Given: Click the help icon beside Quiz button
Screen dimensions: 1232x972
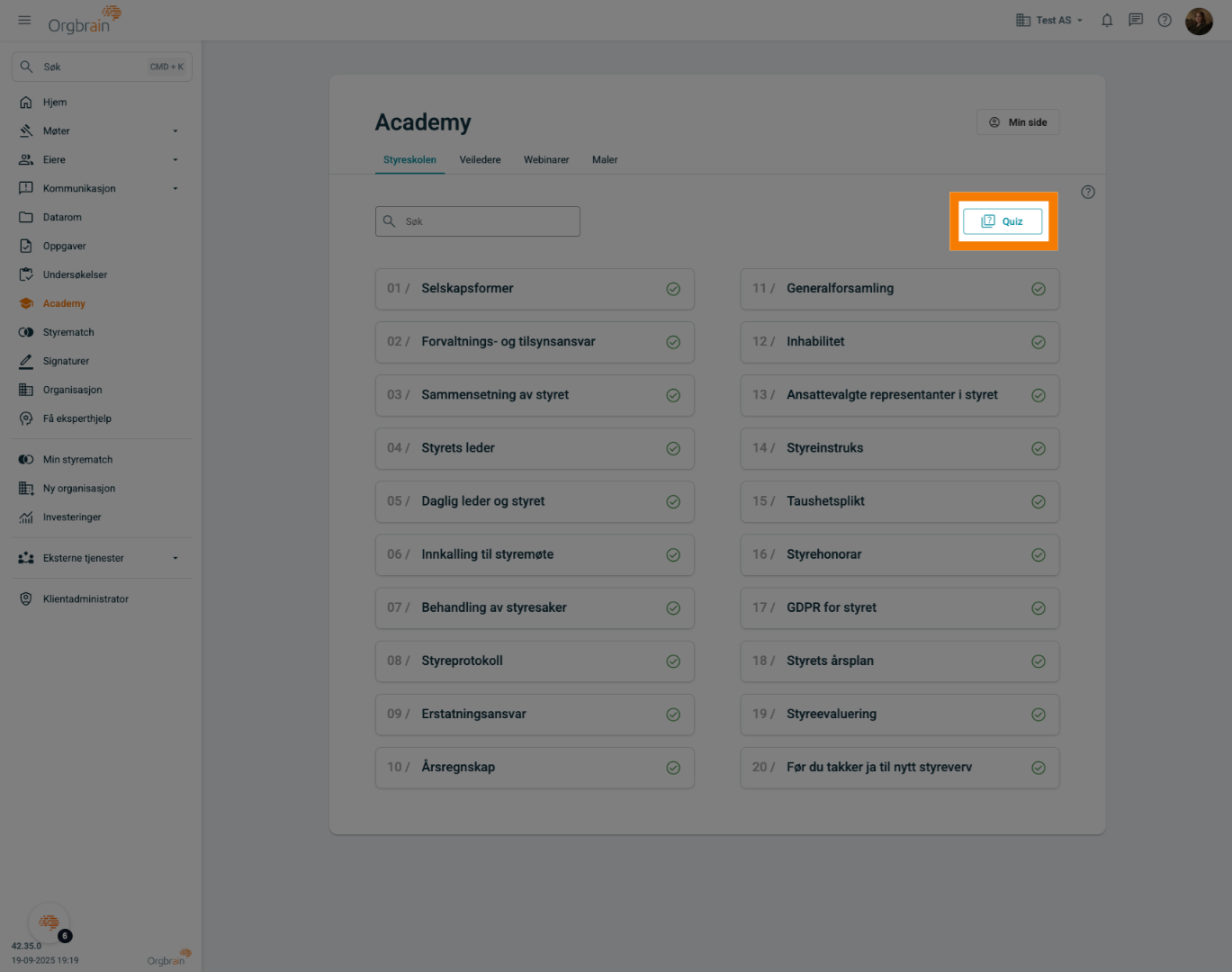Looking at the screenshot, I should tap(1088, 192).
